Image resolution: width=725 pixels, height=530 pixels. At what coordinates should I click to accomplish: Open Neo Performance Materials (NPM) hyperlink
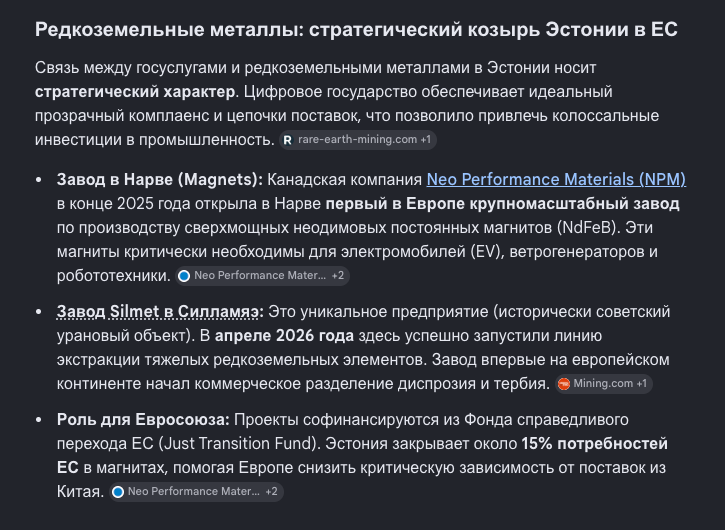coord(556,179)
